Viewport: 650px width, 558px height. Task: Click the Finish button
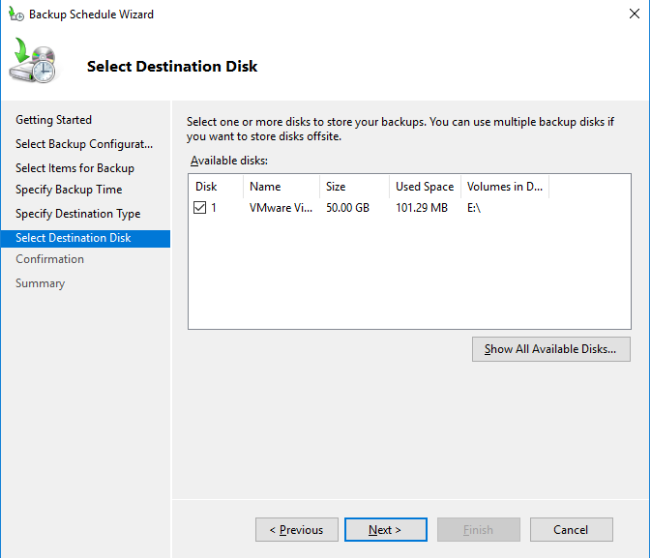pyautogui.click(x=478, y=529)
